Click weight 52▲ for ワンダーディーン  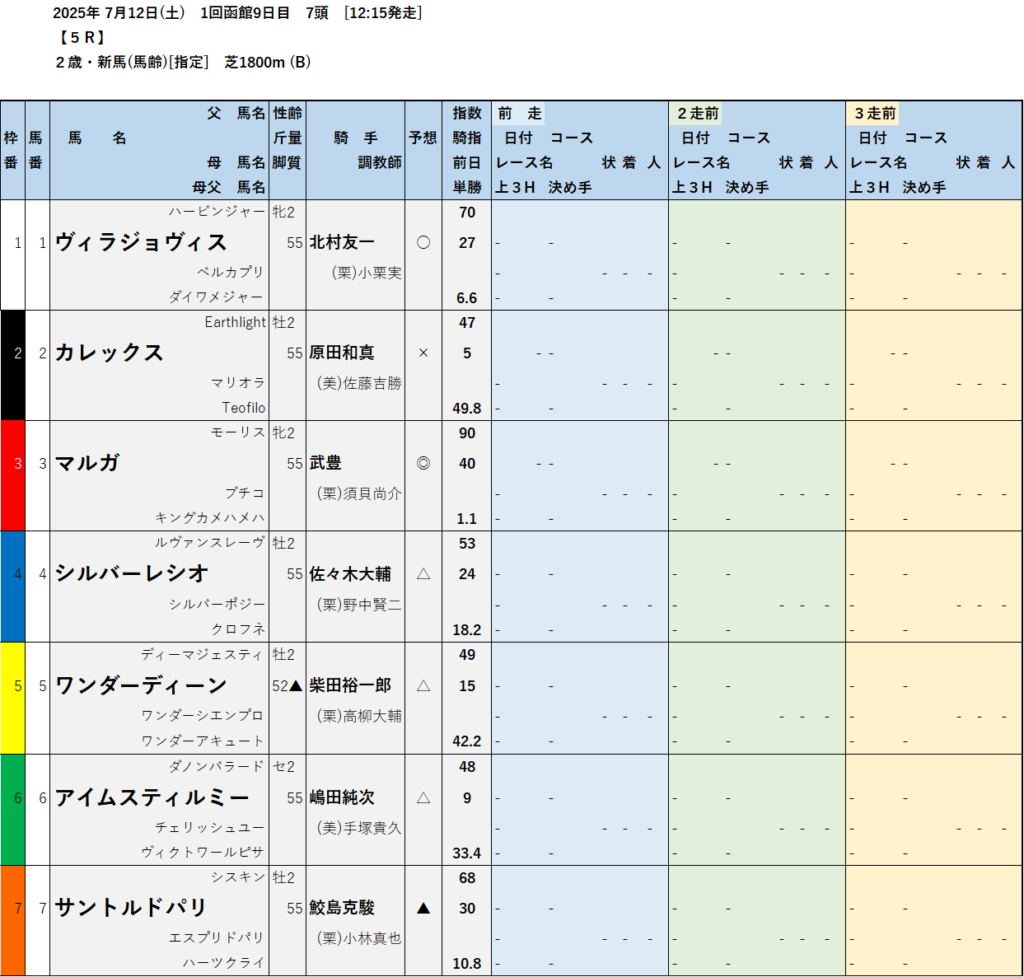click(x=287, y=686)
